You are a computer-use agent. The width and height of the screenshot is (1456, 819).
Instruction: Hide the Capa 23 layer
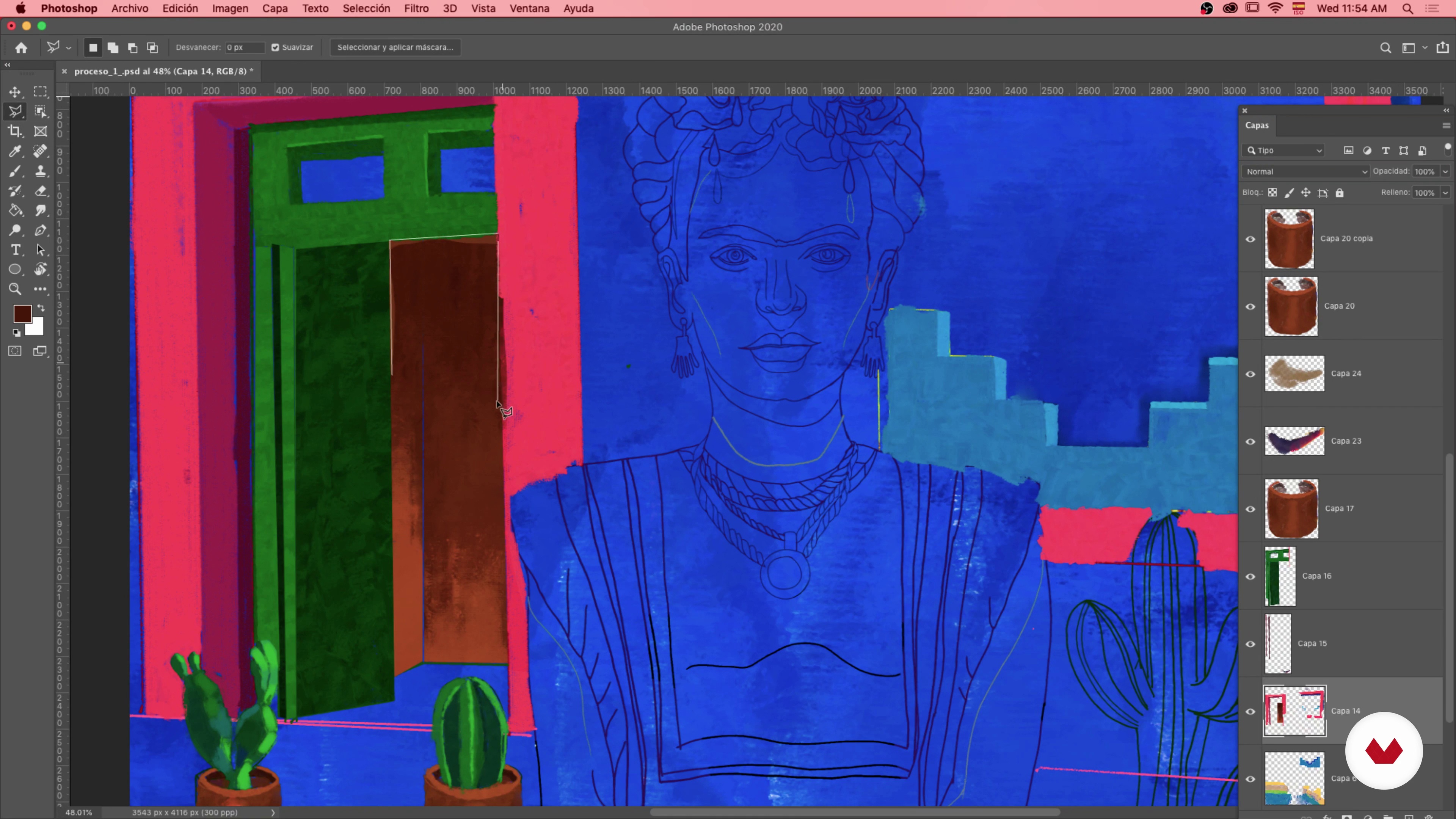(x=1250, y=441)
